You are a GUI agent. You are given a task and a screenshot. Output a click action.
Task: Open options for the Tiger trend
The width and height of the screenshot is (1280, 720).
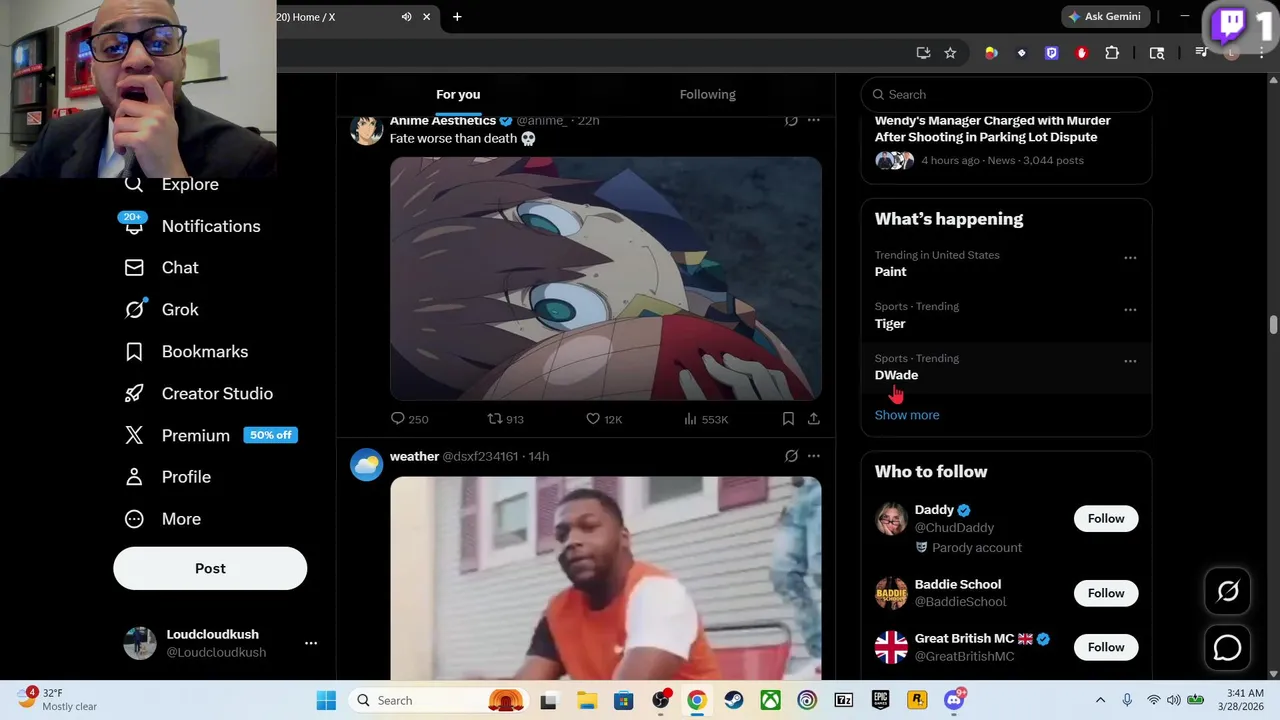(x=1130, y=310)
